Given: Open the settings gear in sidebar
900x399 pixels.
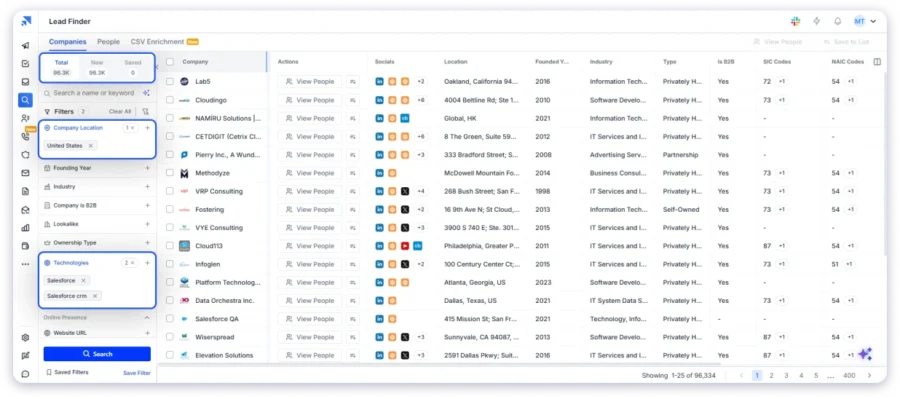Looking at the screenshot, I should coord(25,338).
